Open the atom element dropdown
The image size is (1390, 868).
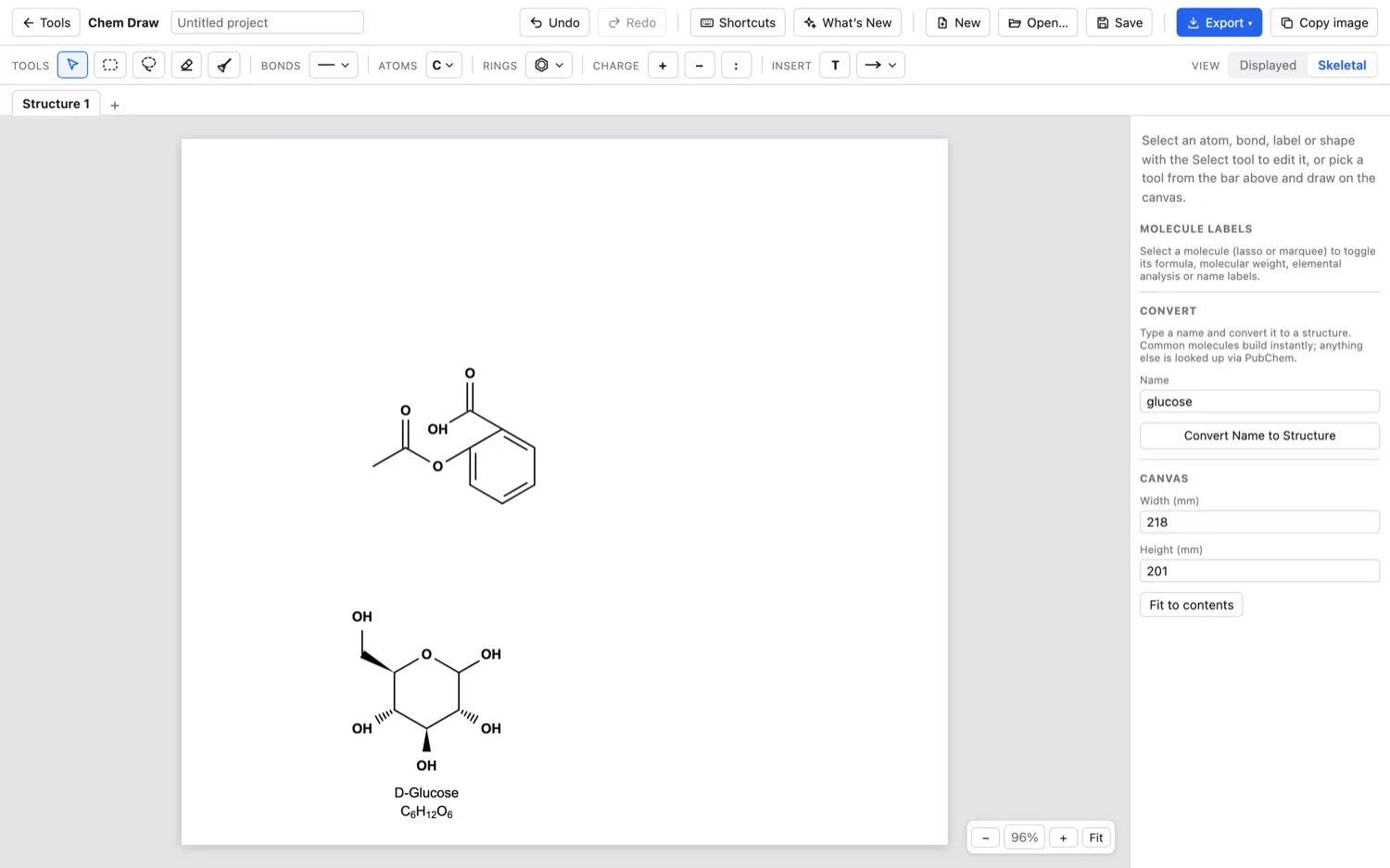coord(444,65)
